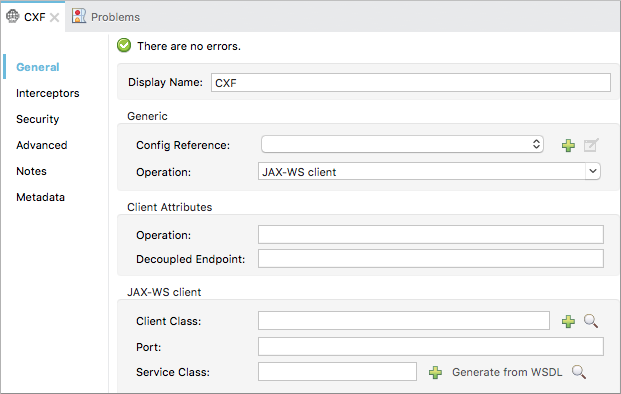Focus the Display Name field
The height and width of the screenshot is (394, 621).
[x=411, y=82]
